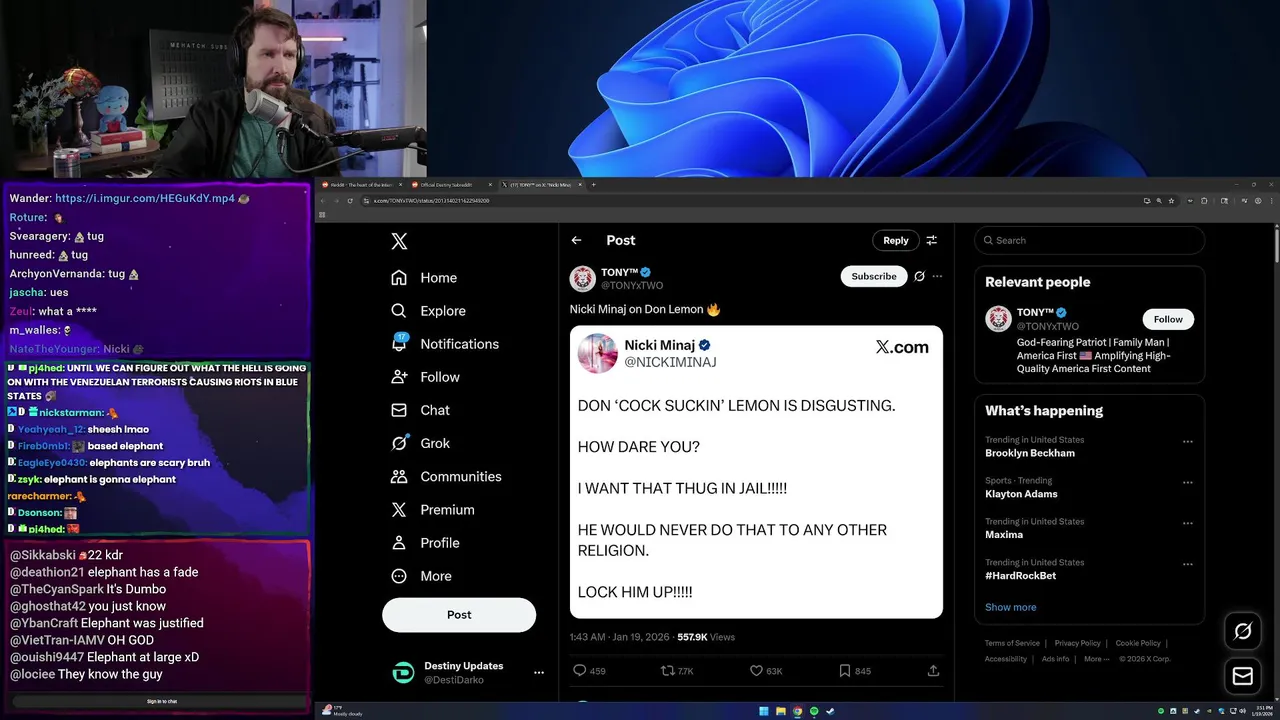Open Communities in the sidebar
The height and width of the screenshot is (720, 1280).
[x=446, y=477]
